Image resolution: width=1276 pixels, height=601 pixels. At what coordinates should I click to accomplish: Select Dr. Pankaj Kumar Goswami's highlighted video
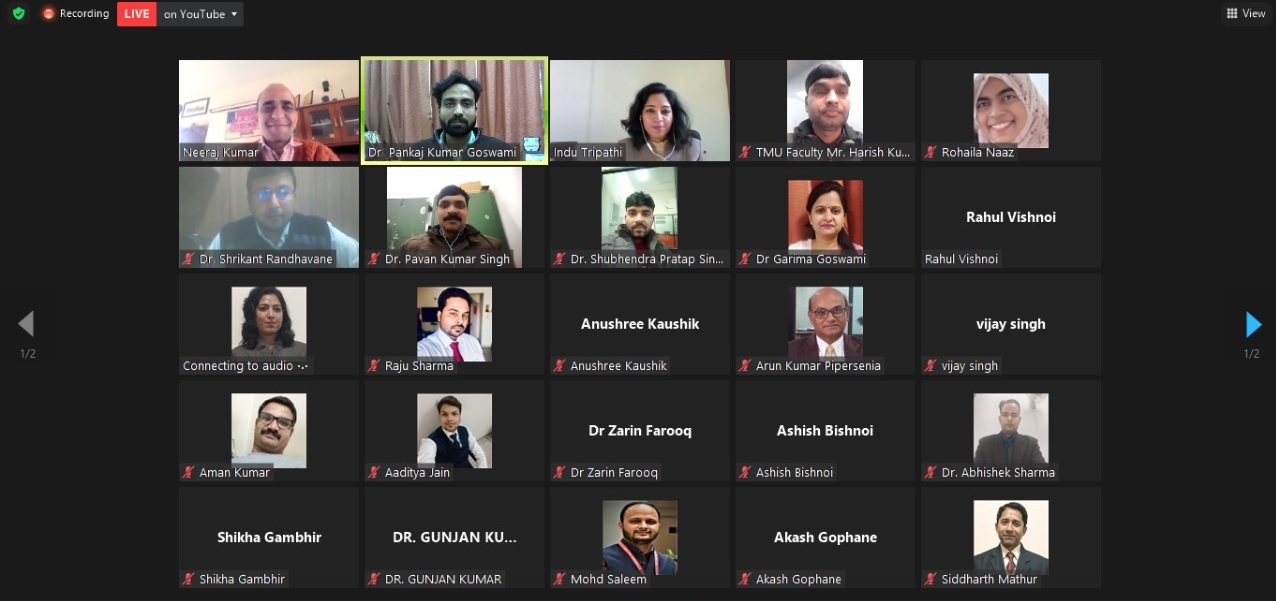click(x=454, y=110)
